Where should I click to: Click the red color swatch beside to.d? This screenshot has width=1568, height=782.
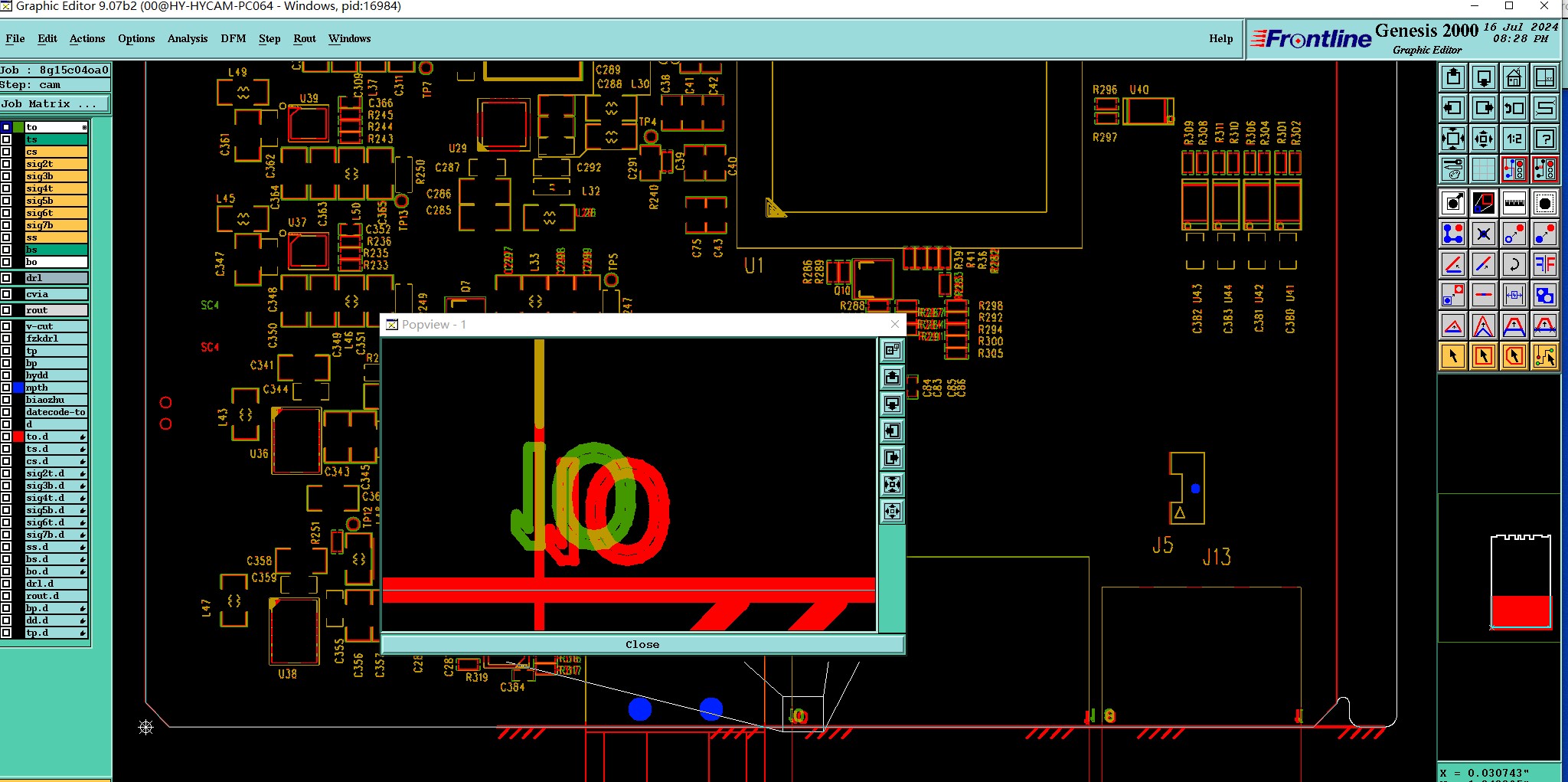pos(18,437)
